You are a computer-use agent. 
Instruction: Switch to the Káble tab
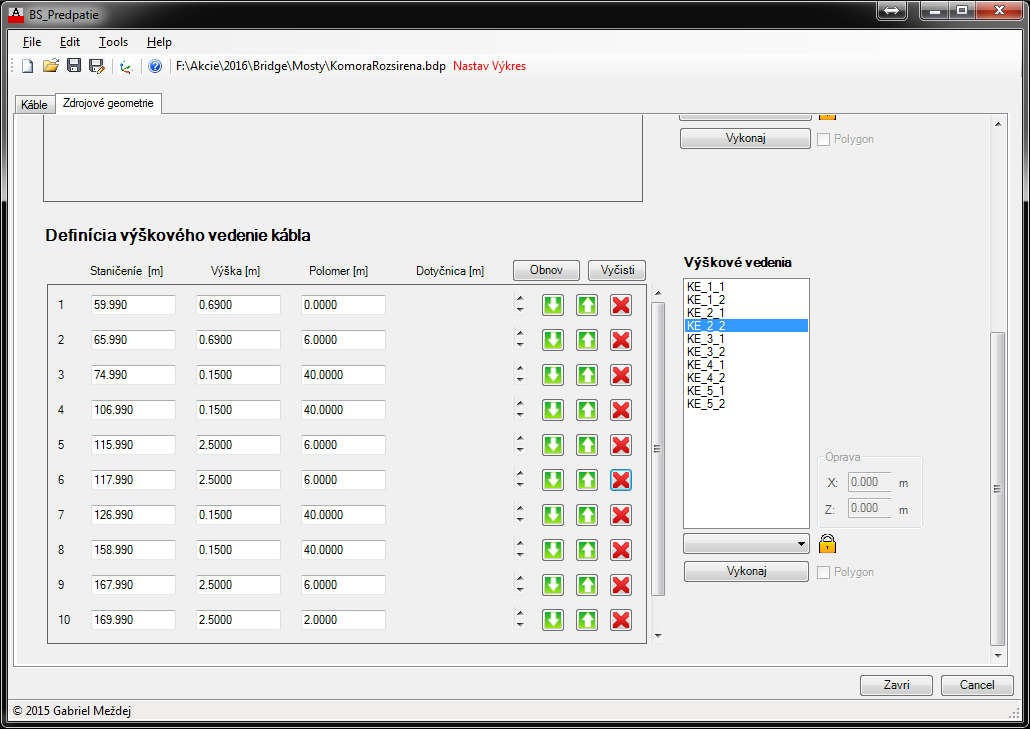tap(34, 105)
